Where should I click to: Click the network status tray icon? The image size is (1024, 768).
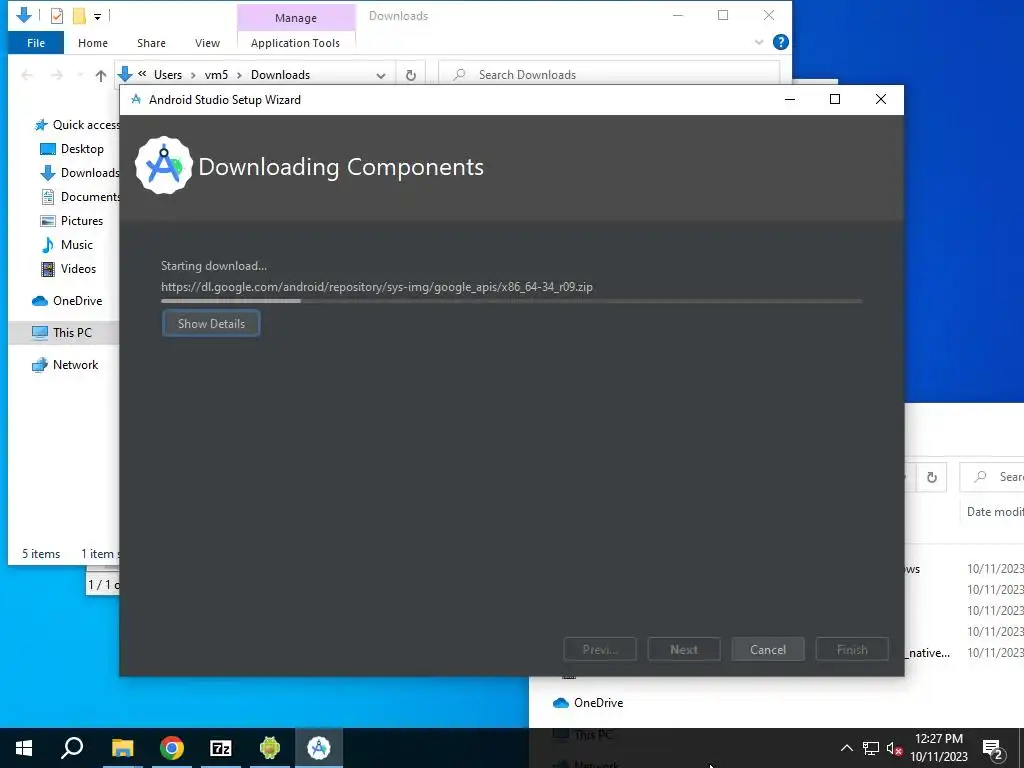[871, 748]
